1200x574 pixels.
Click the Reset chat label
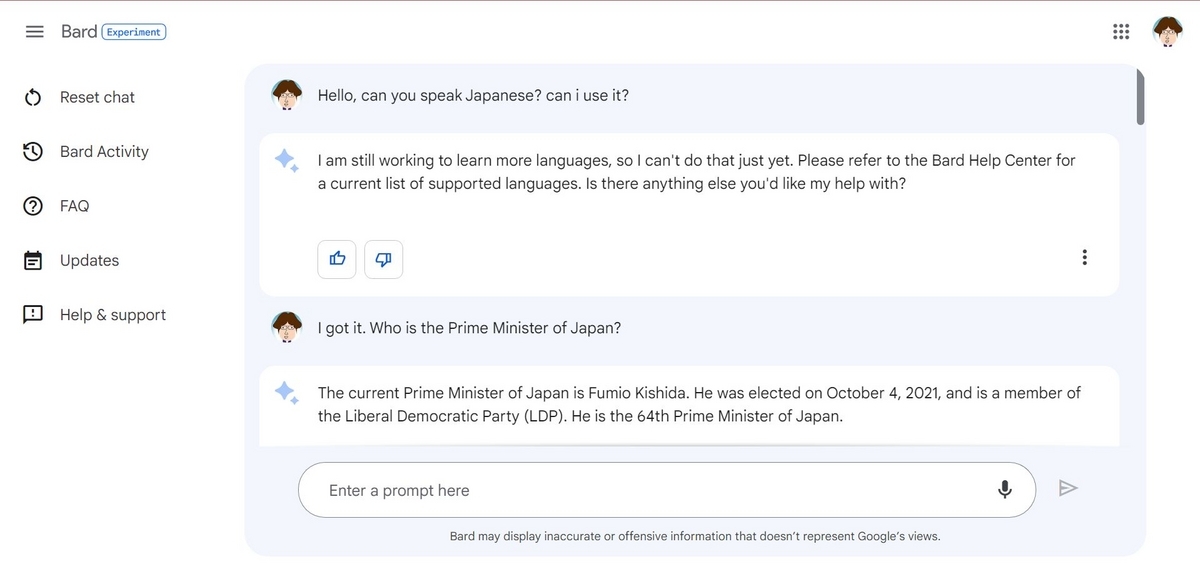point(97,97)
